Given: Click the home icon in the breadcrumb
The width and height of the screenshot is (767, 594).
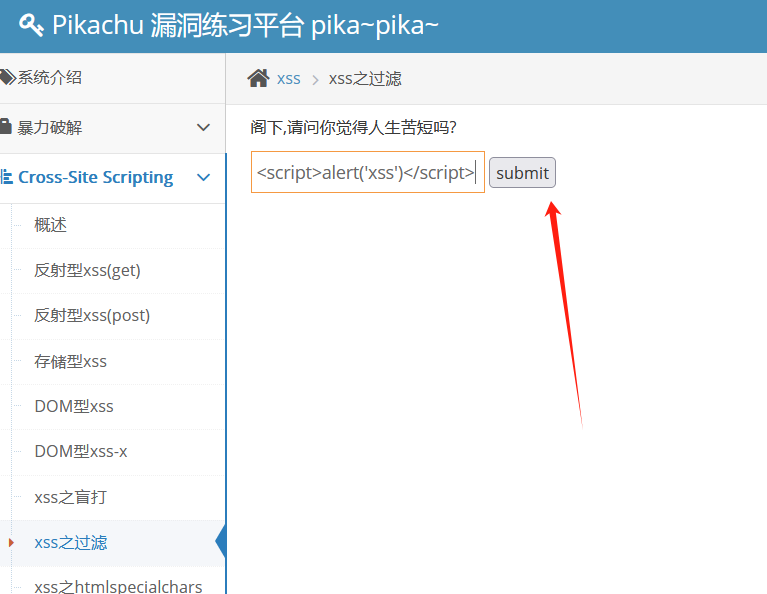Looking at the screenshot, I should [258, 78].
